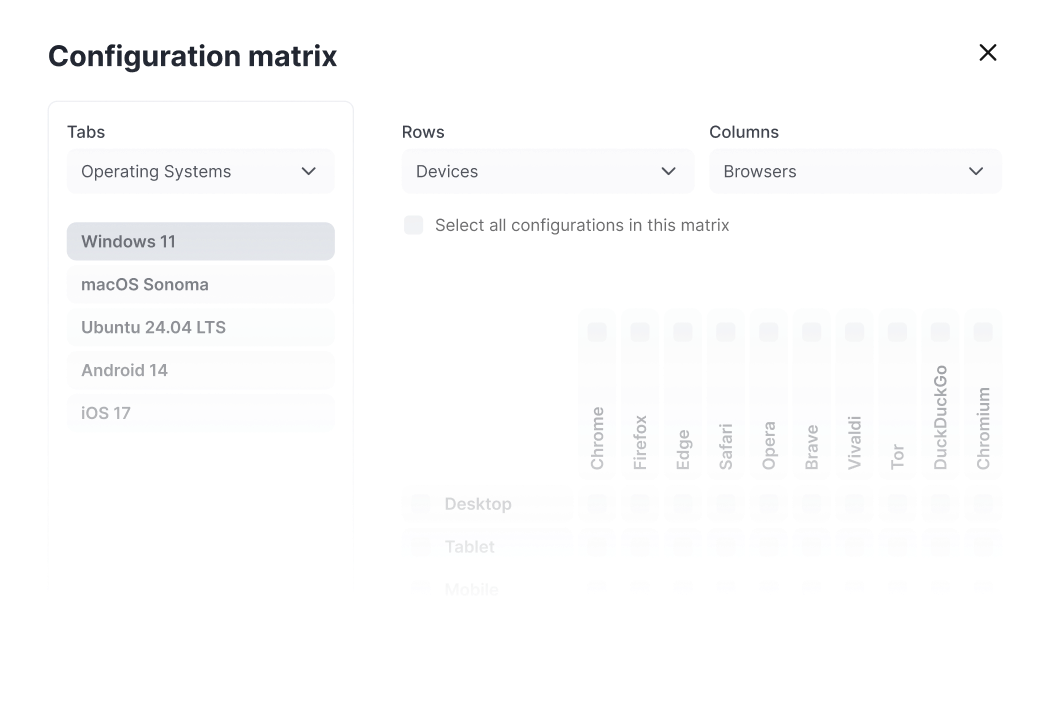This screenshot has height=728, width=1050.
Task: Select all Safari configurations via column checkbox
Action: pyautogui.click(x=725, y=331)
